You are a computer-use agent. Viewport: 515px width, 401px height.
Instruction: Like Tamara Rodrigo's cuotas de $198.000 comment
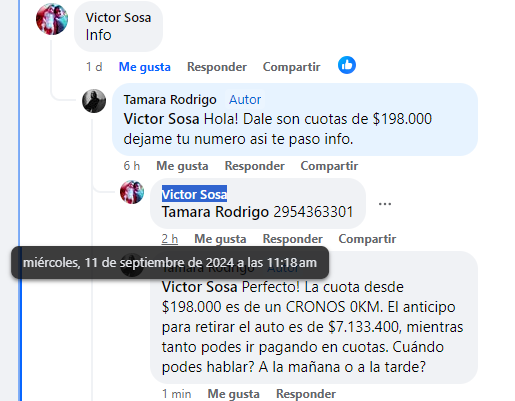point(182,166)
